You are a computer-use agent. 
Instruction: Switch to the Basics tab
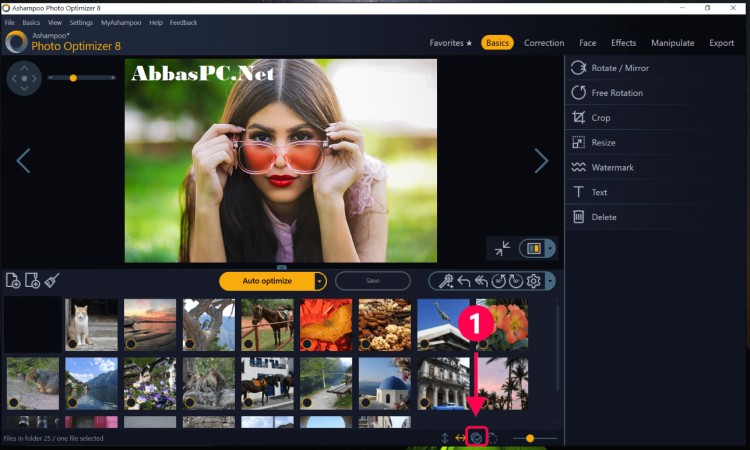(x=497, y=43)
